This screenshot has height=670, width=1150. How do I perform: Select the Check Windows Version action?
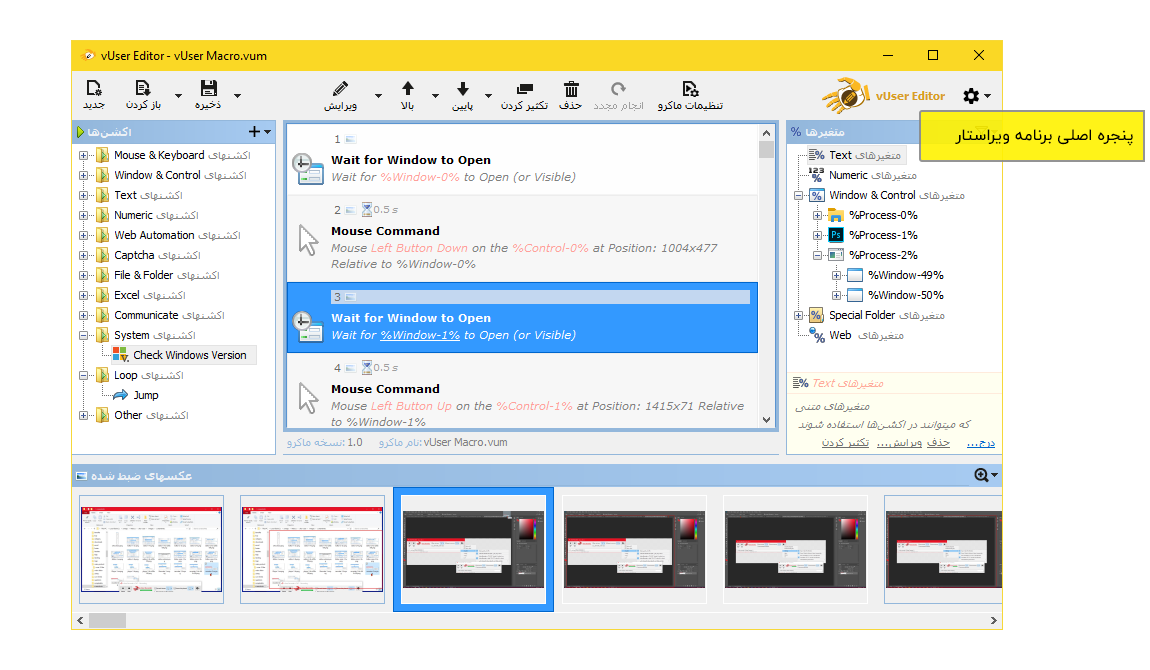[x=190, y=354]
